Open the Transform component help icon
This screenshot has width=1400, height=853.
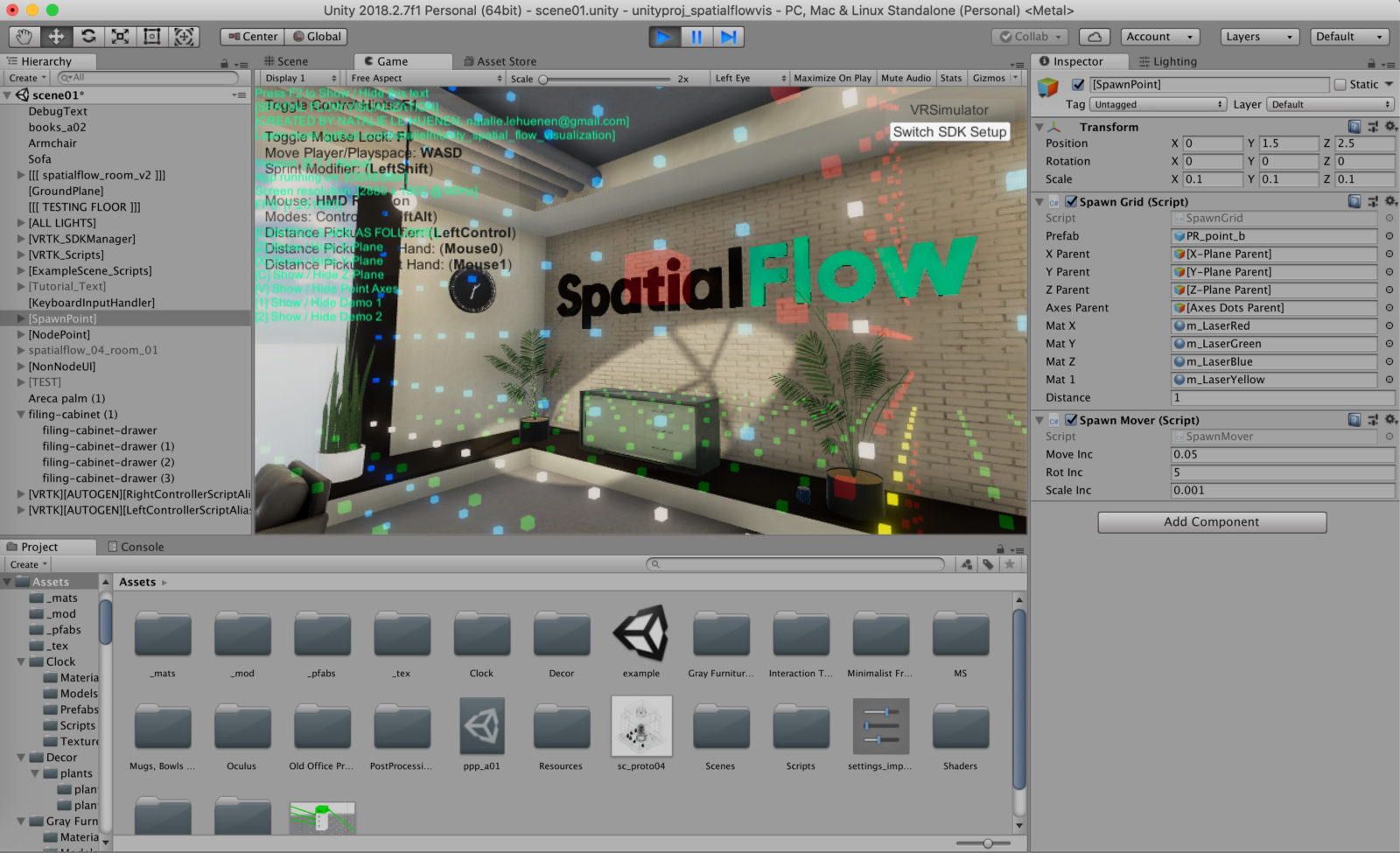tap(1354, 127)
